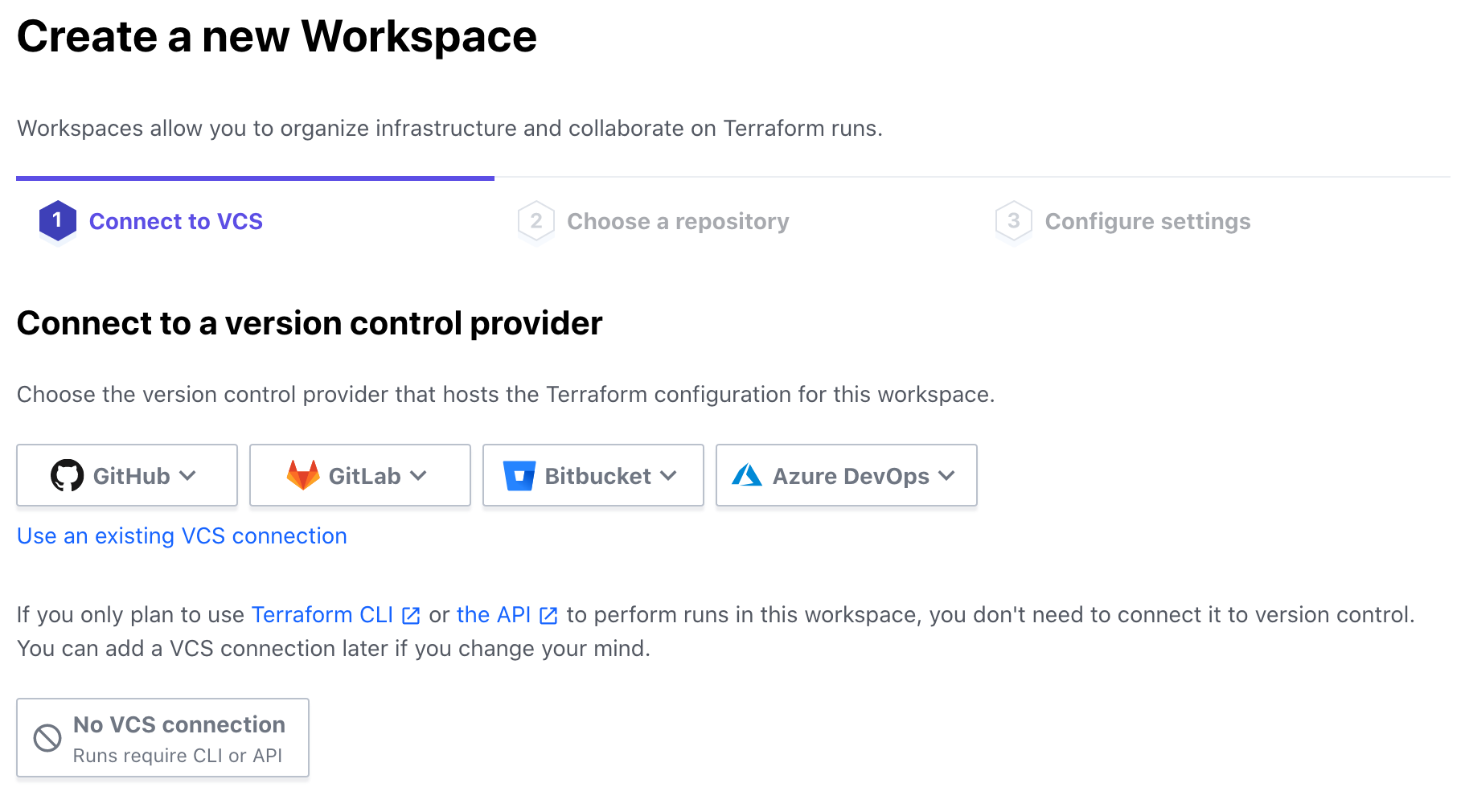Click external link icon beside the API
Screen dimensions: 1465x812
pos(548,616)
